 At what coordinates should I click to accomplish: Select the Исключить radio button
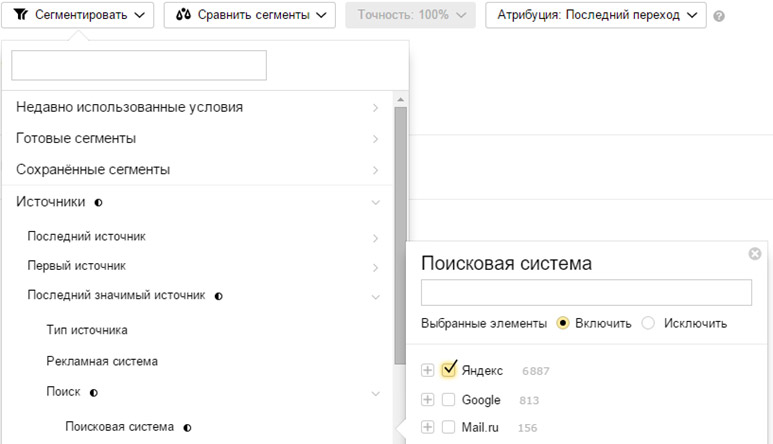point(648,323)
